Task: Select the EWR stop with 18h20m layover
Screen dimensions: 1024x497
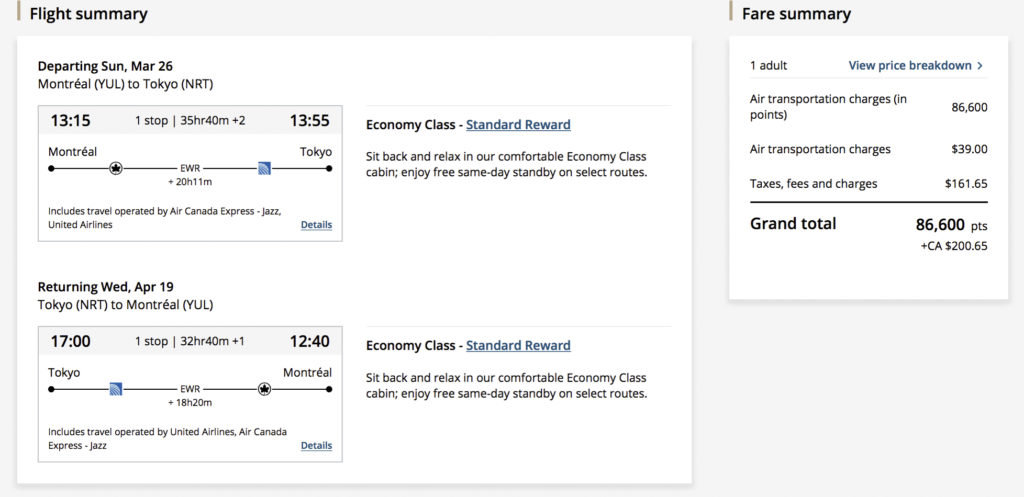Action: pyautogui.click(x=190, y=389)
